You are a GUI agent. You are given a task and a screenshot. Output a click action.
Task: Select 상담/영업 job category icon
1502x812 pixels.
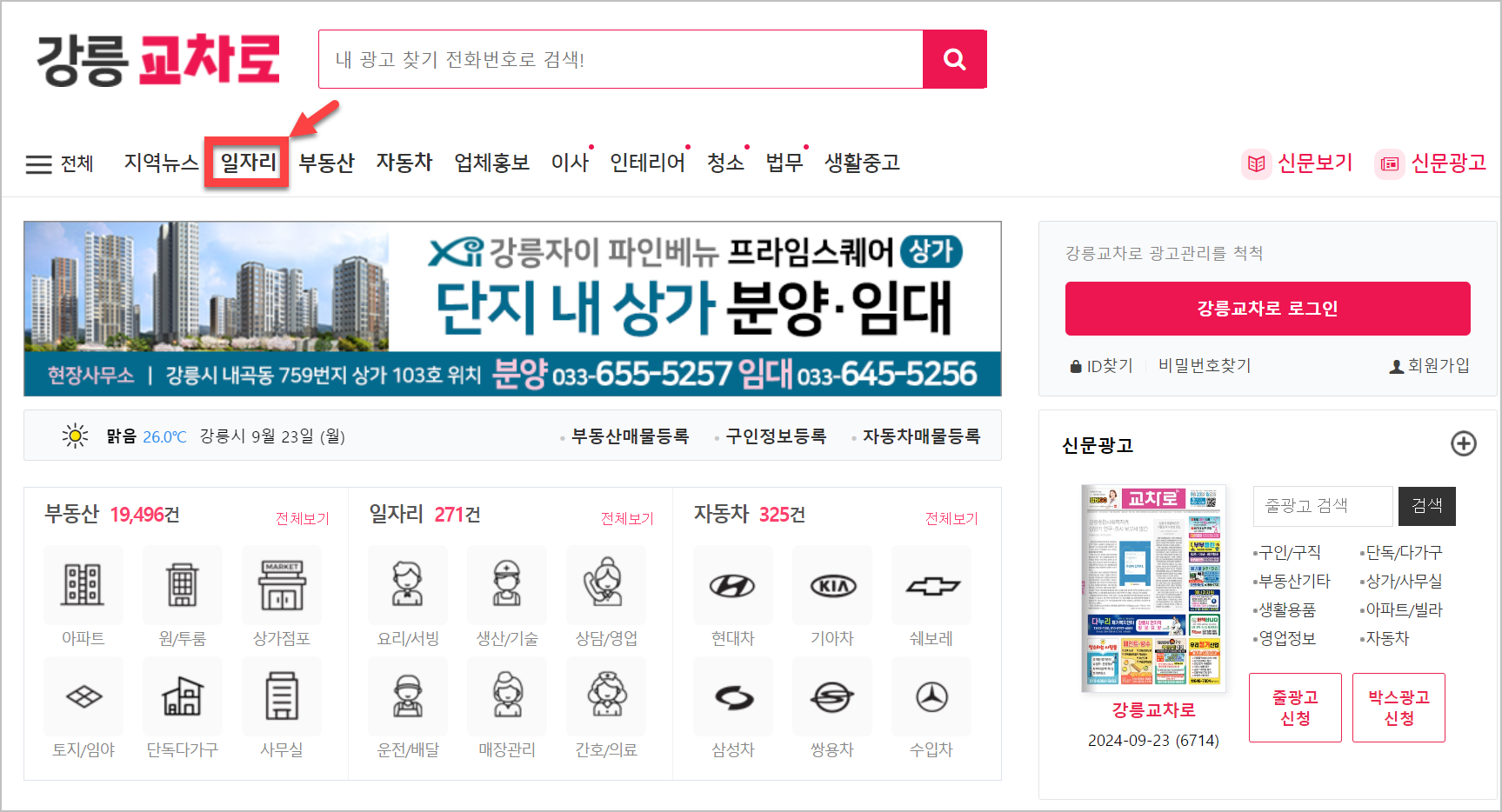pyautogui.click(x=606, y=584)
